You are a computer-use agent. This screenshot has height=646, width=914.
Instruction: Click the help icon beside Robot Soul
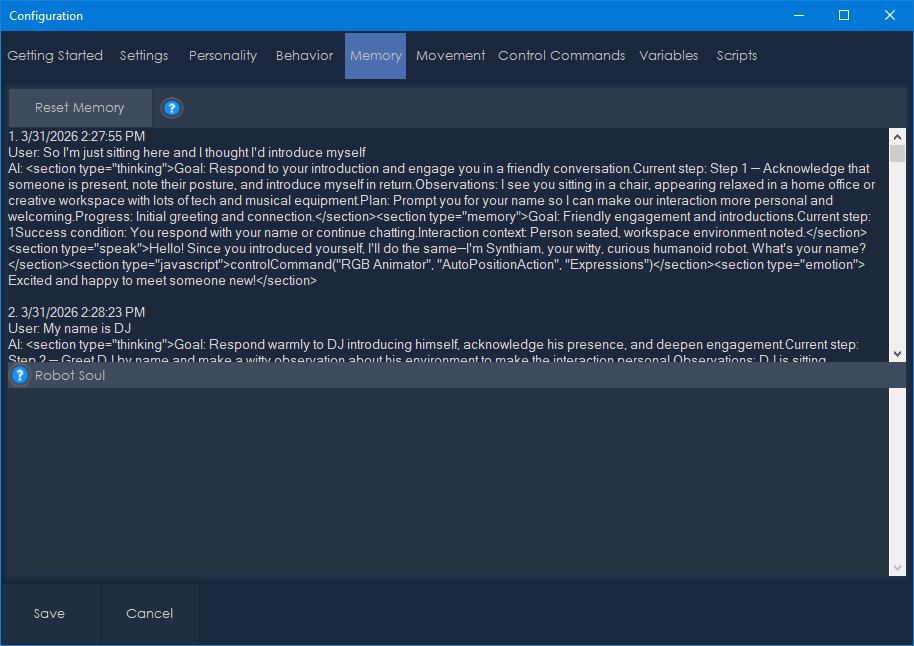(x=20, y=376)
